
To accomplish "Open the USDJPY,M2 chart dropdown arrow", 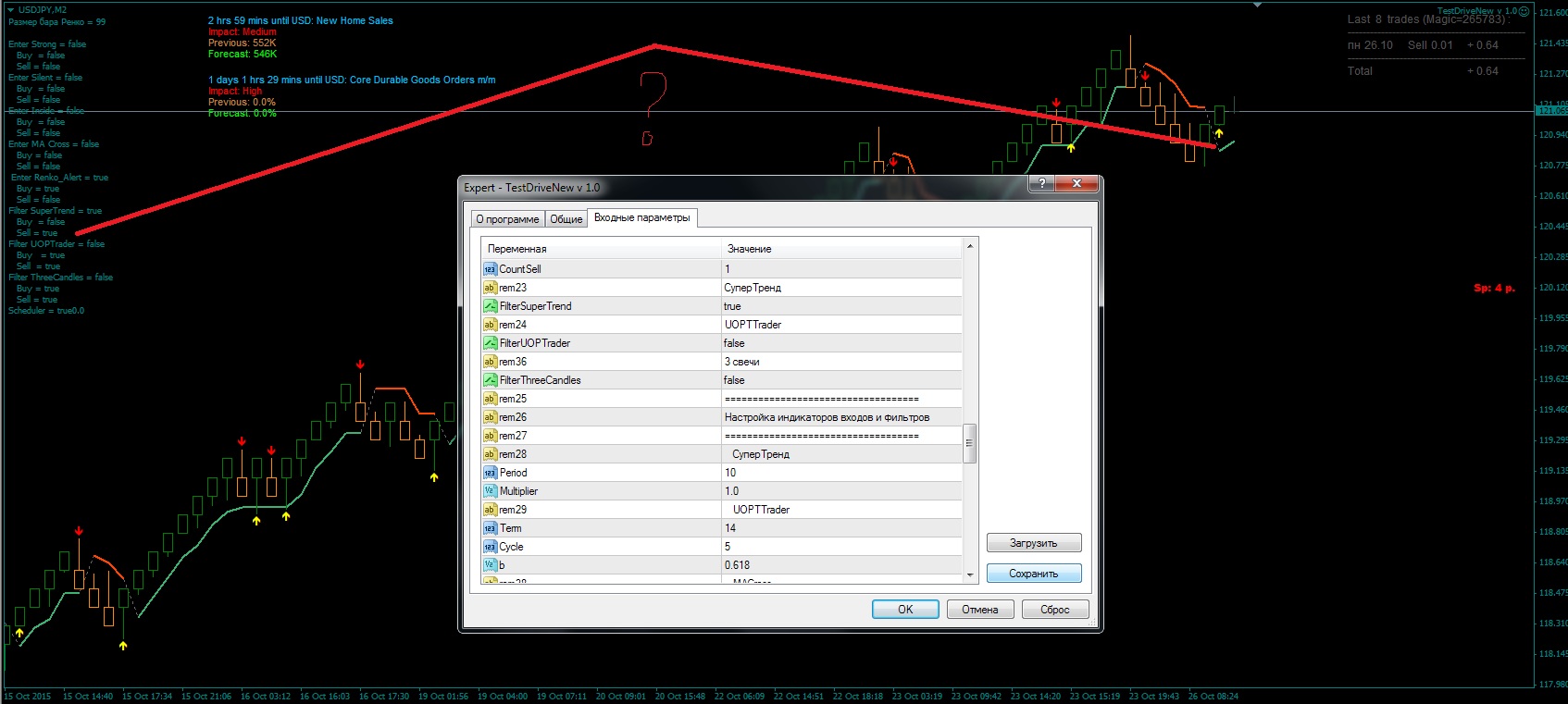I will point(11,10).
